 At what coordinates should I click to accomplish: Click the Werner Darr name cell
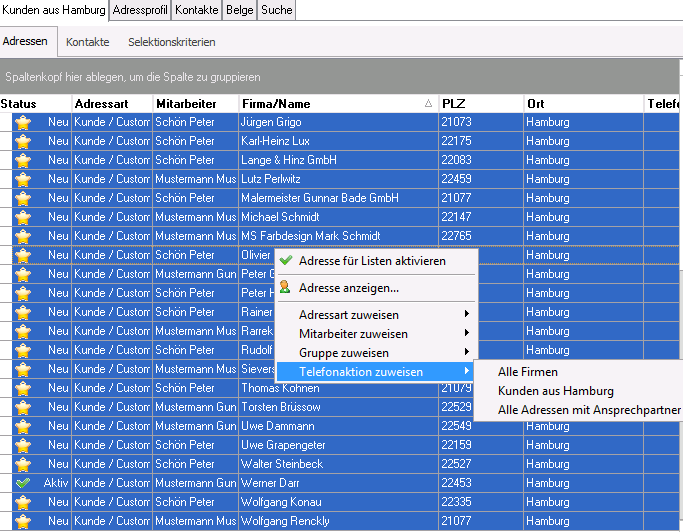click(338, 483)
